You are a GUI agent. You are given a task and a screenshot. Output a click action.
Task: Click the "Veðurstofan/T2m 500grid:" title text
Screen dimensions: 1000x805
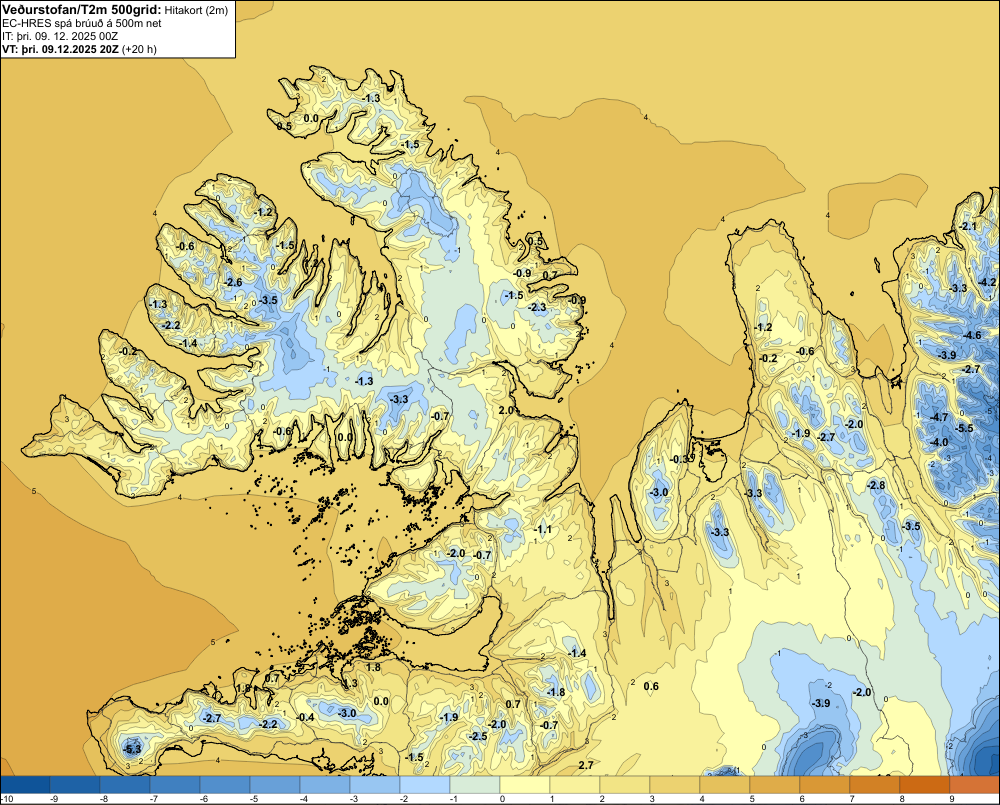coord(81,9)
